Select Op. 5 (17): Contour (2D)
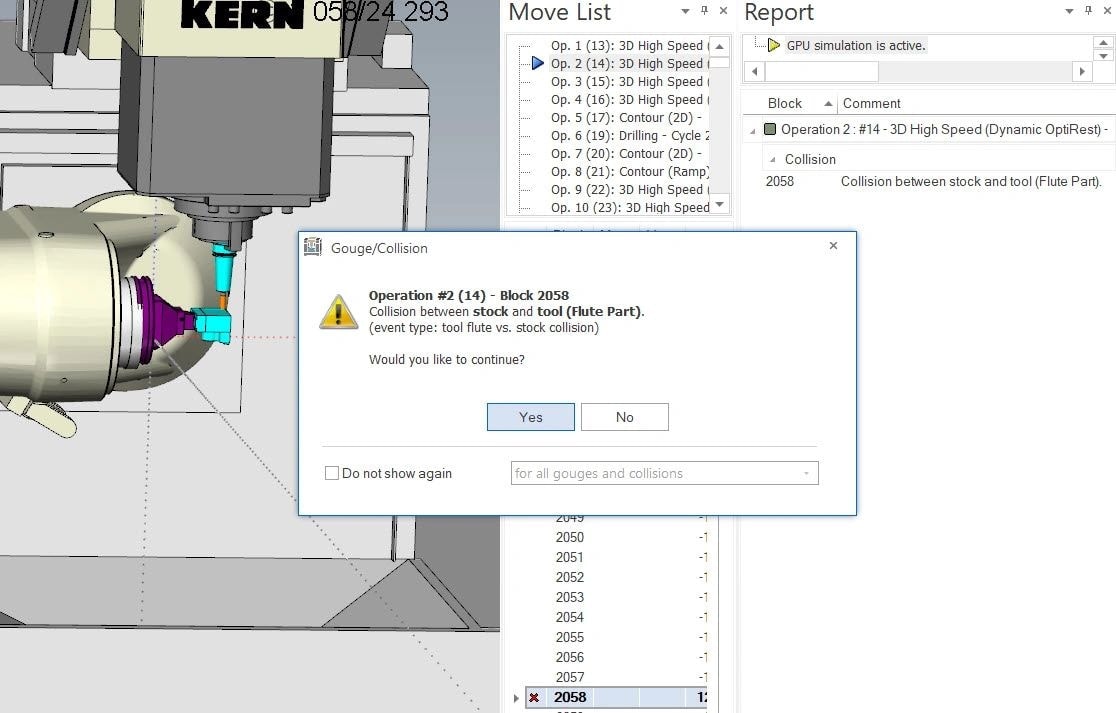This screenshot has height=713, width=1116. pyautogui.click(x=626, y=117)
